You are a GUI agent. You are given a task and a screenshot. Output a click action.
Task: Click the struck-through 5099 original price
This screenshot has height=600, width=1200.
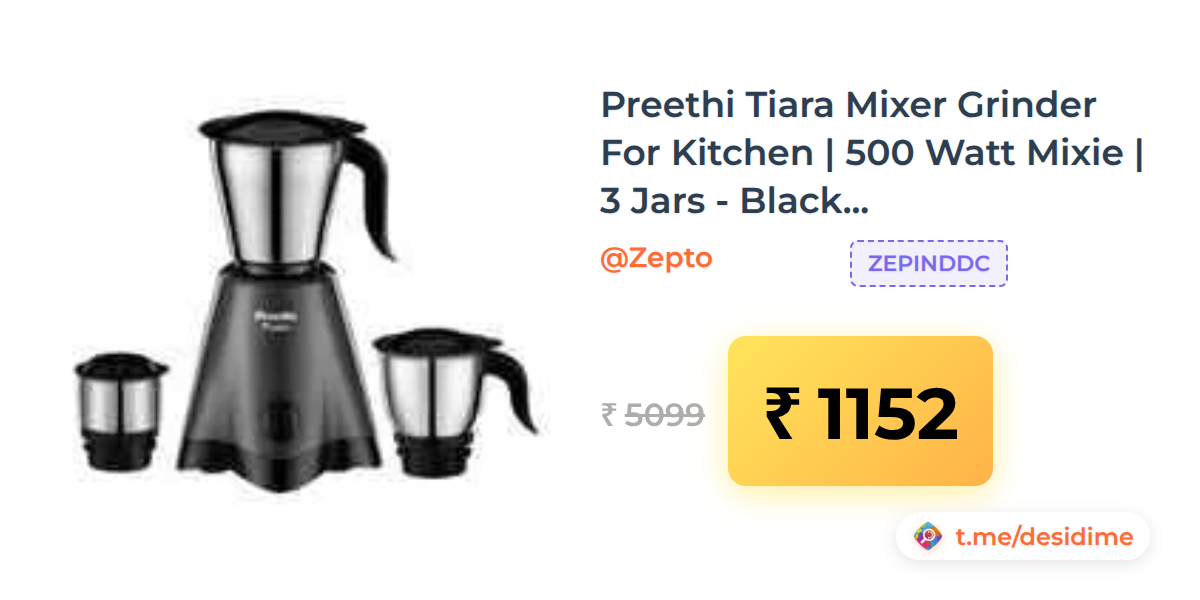[665, 414]
